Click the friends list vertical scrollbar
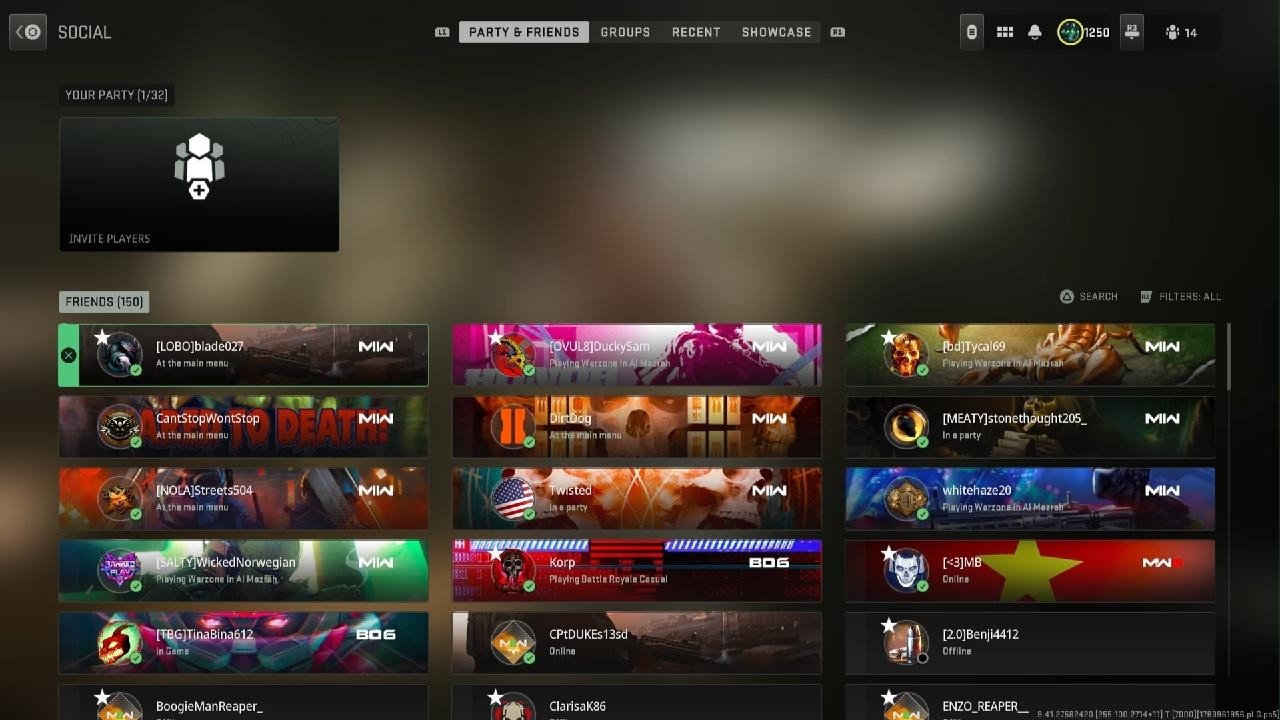This screenshot has width=1280, height=720. click(1229, 356)
